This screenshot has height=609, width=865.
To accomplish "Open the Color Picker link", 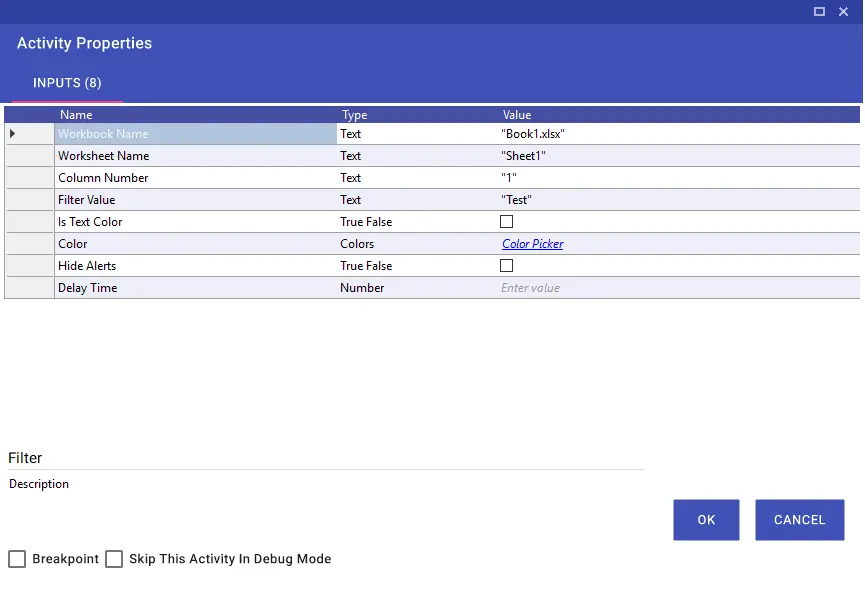I will tap(532, 244).
